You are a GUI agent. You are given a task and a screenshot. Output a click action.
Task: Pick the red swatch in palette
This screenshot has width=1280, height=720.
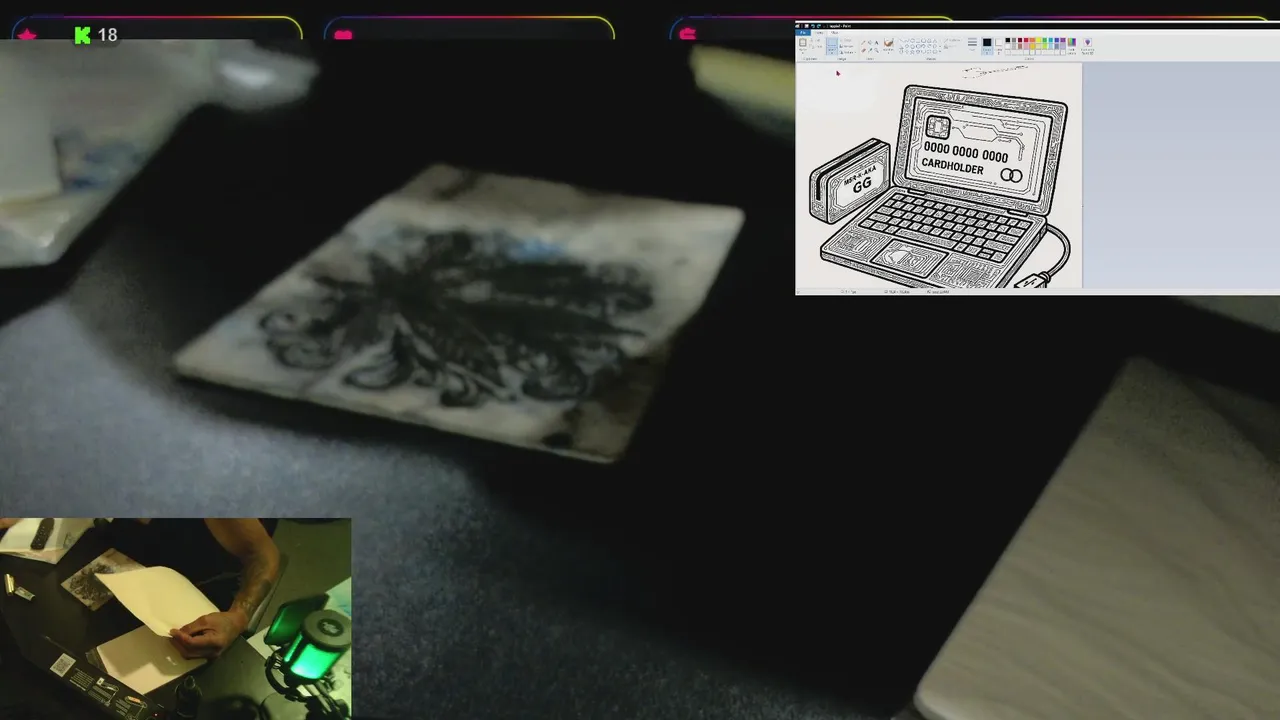pos(1026,40)
